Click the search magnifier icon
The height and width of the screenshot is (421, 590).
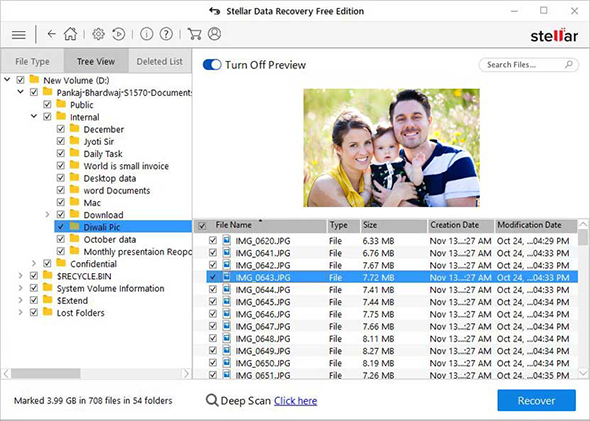pos(569,64)
